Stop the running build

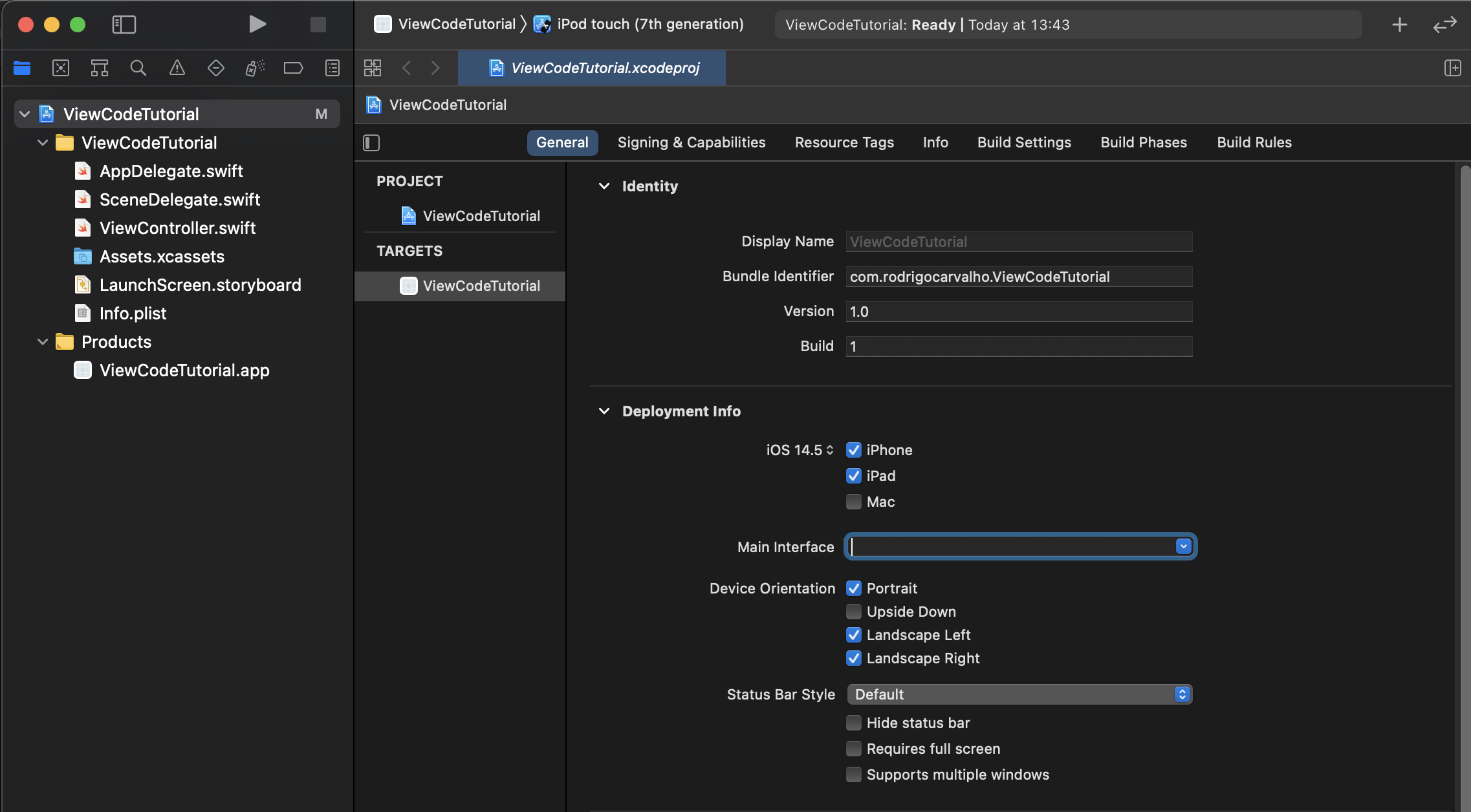318,25
